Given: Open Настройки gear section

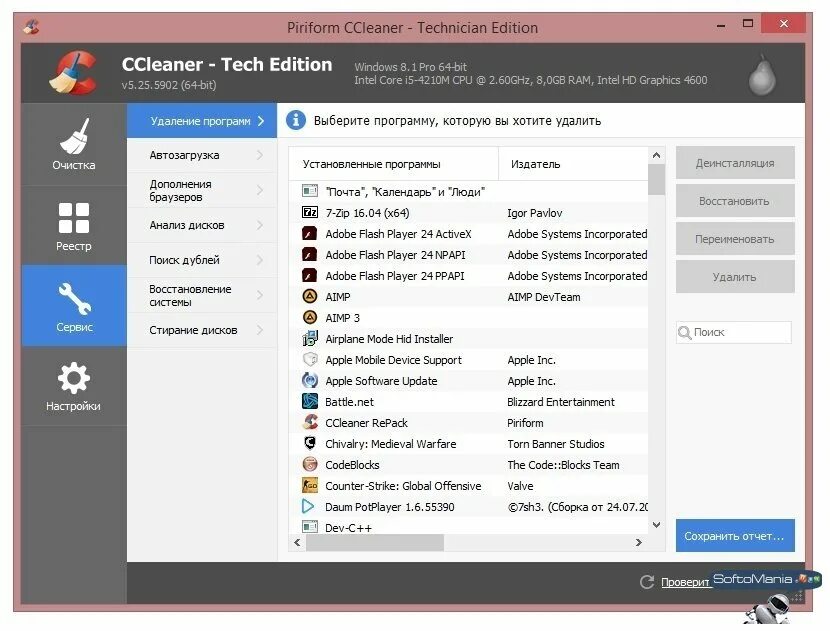Looking at the screenshot, I should (x=74, y=386).
